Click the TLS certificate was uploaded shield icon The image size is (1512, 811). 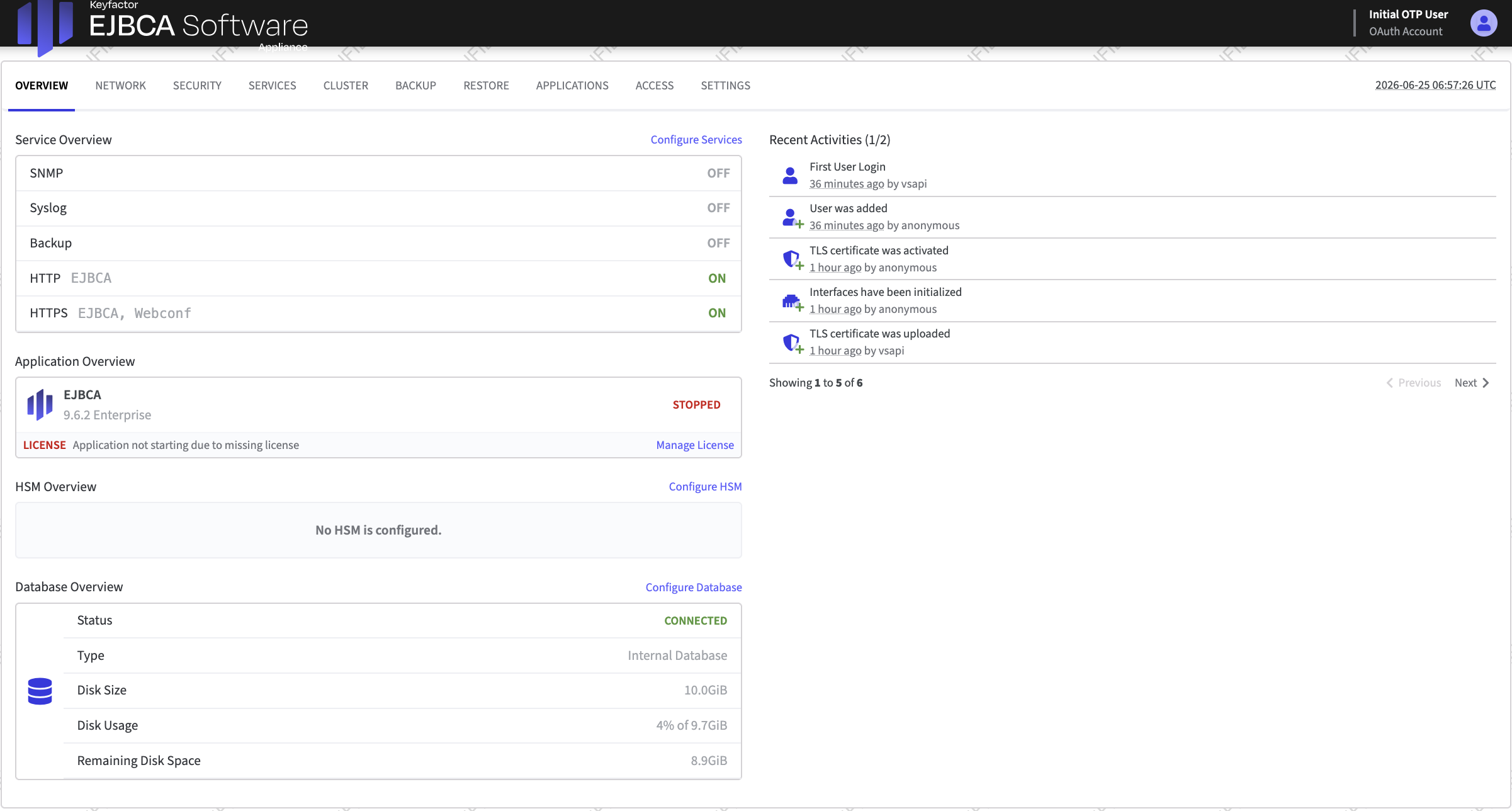(793, 343)
